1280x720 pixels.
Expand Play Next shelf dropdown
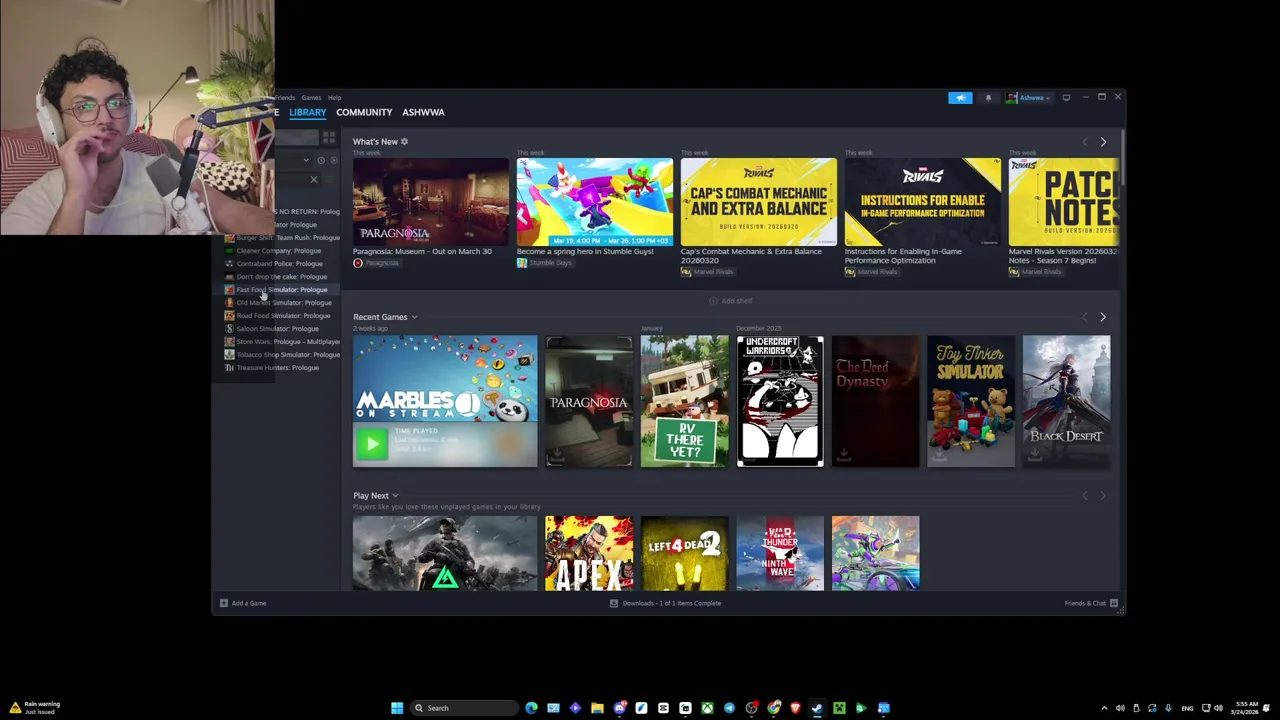[x=395, y=496]
